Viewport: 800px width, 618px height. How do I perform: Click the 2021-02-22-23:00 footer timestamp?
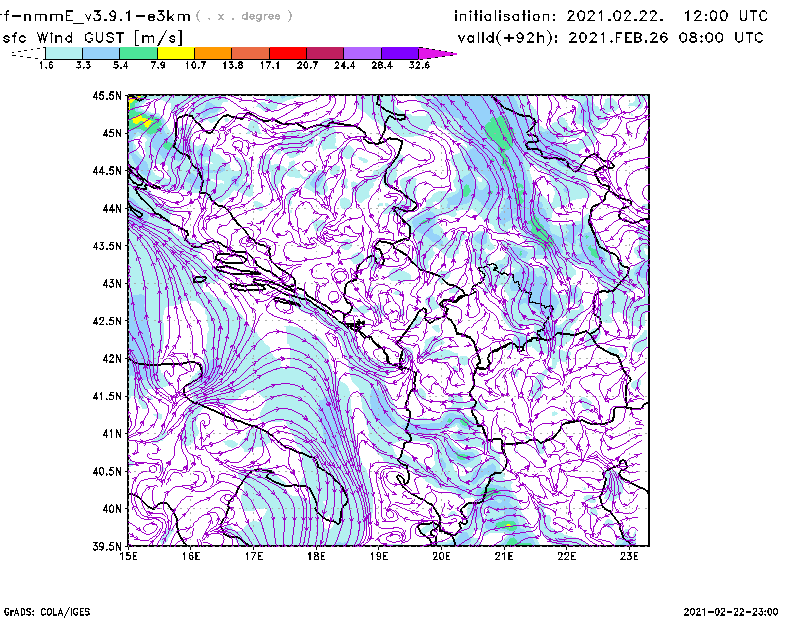pyautogui.click(x=731, y=612)
